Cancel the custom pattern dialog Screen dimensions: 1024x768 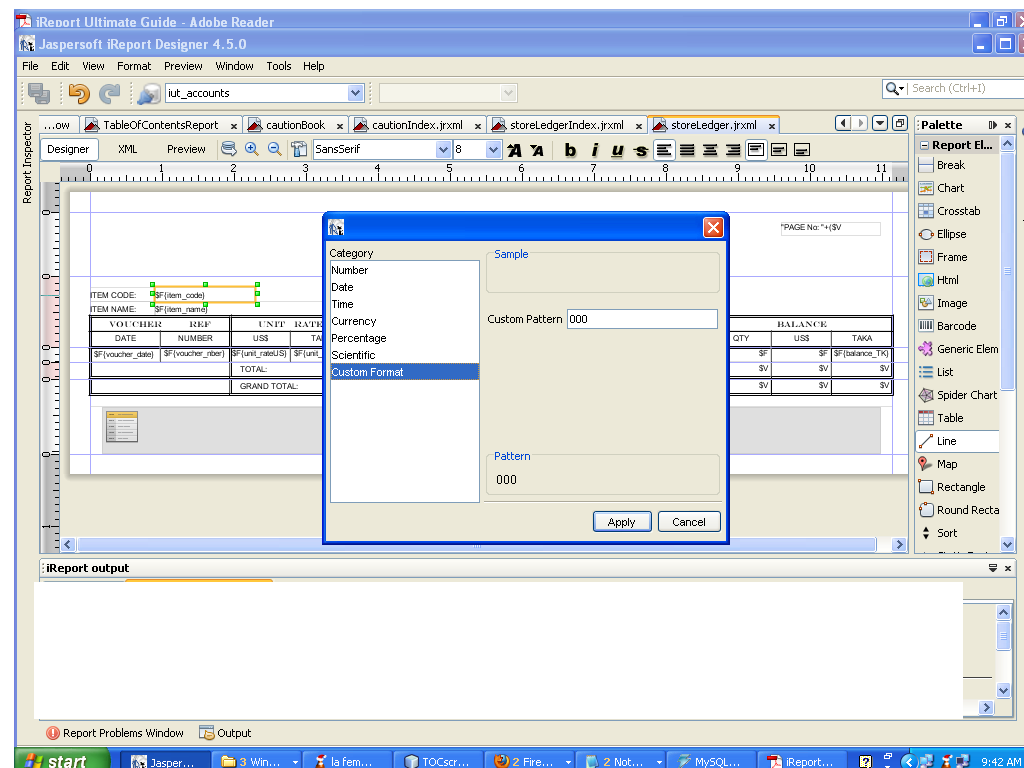[x=690, y=521]
